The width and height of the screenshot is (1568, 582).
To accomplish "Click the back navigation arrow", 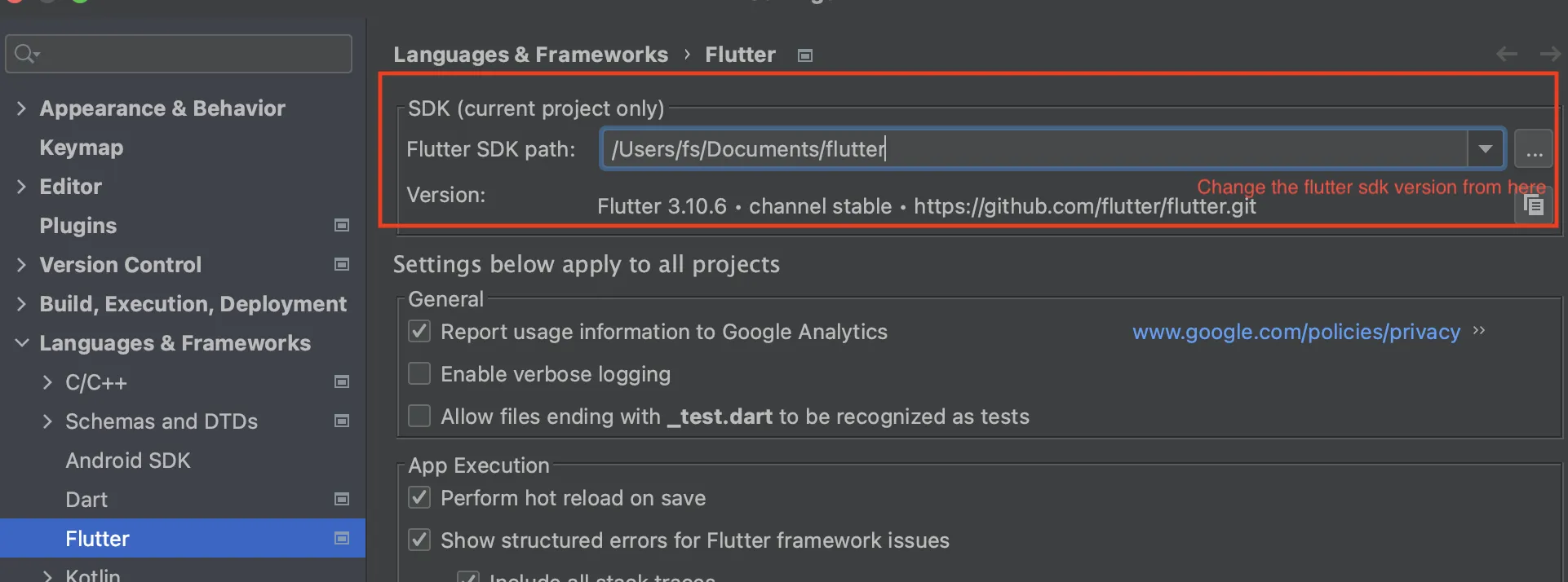I will click(1506, 54).
